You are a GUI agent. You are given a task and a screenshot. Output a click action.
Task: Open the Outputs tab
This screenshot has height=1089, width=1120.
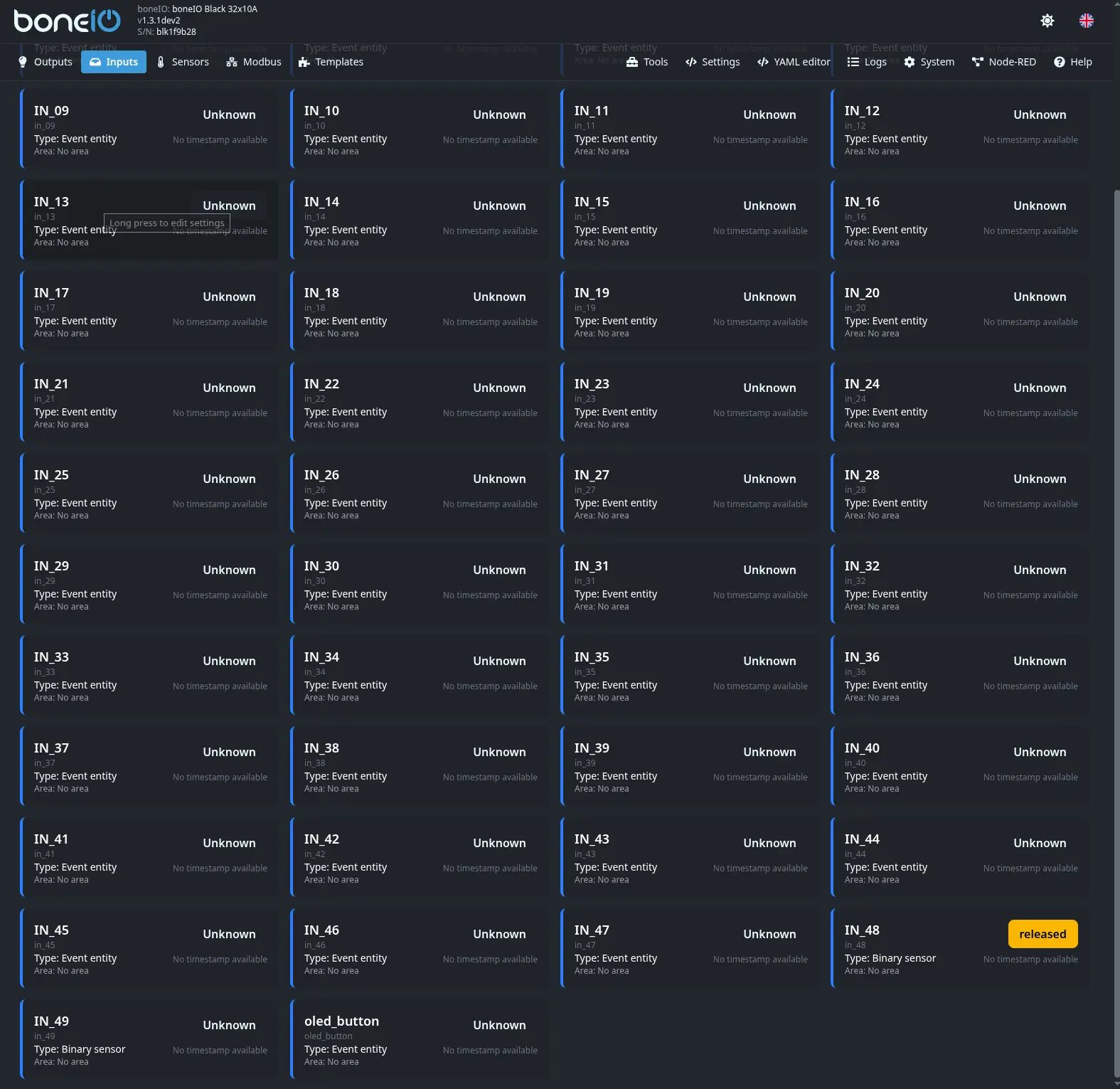coord(45,62)
